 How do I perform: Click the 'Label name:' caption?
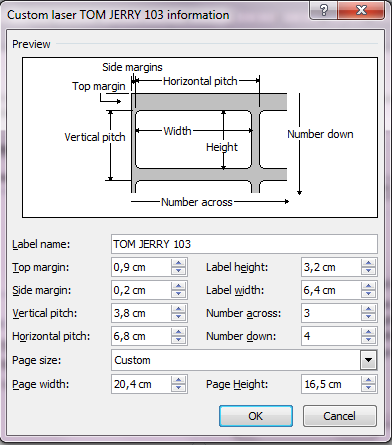41,244
